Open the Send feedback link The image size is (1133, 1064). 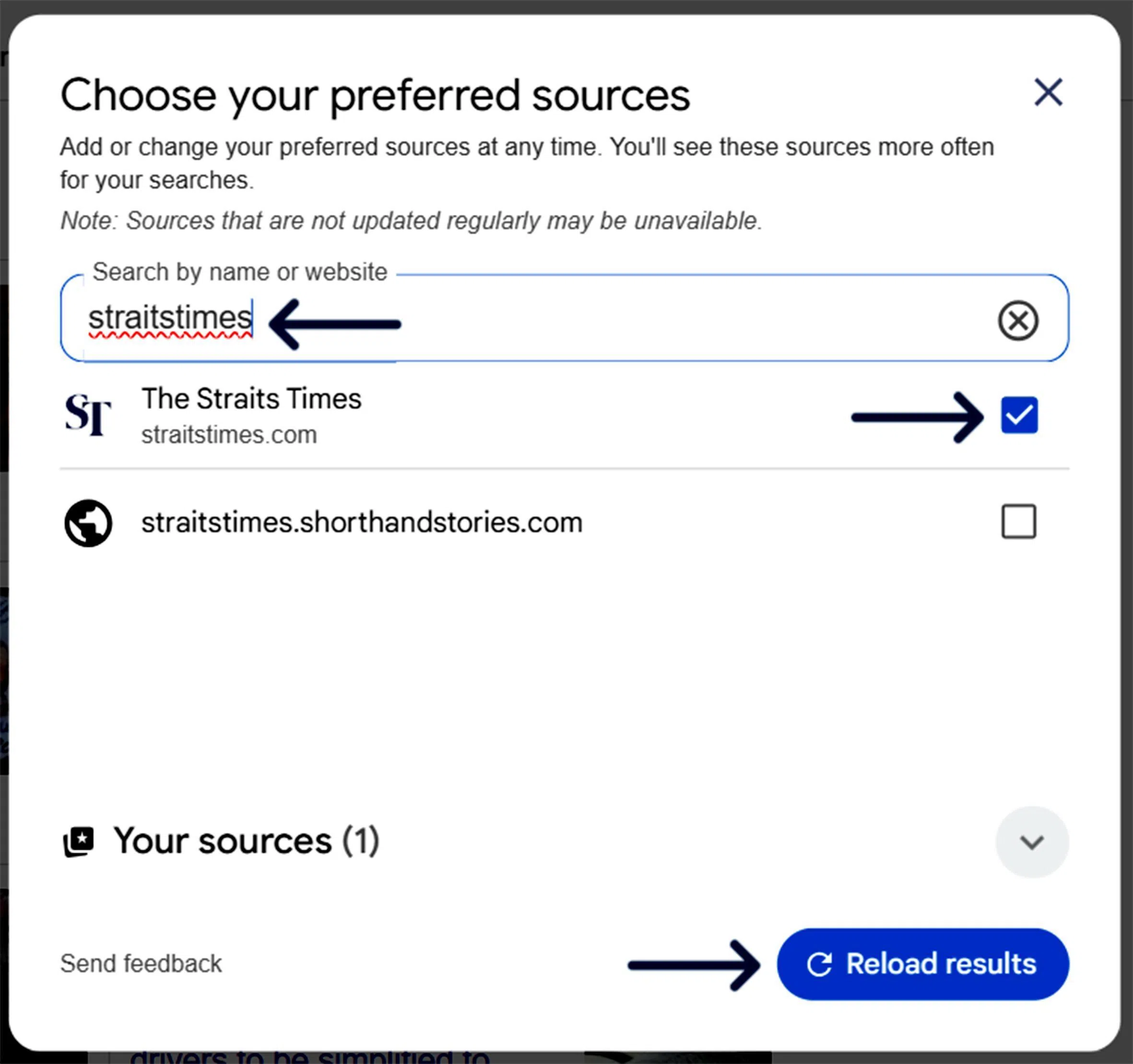coord(141,964)
